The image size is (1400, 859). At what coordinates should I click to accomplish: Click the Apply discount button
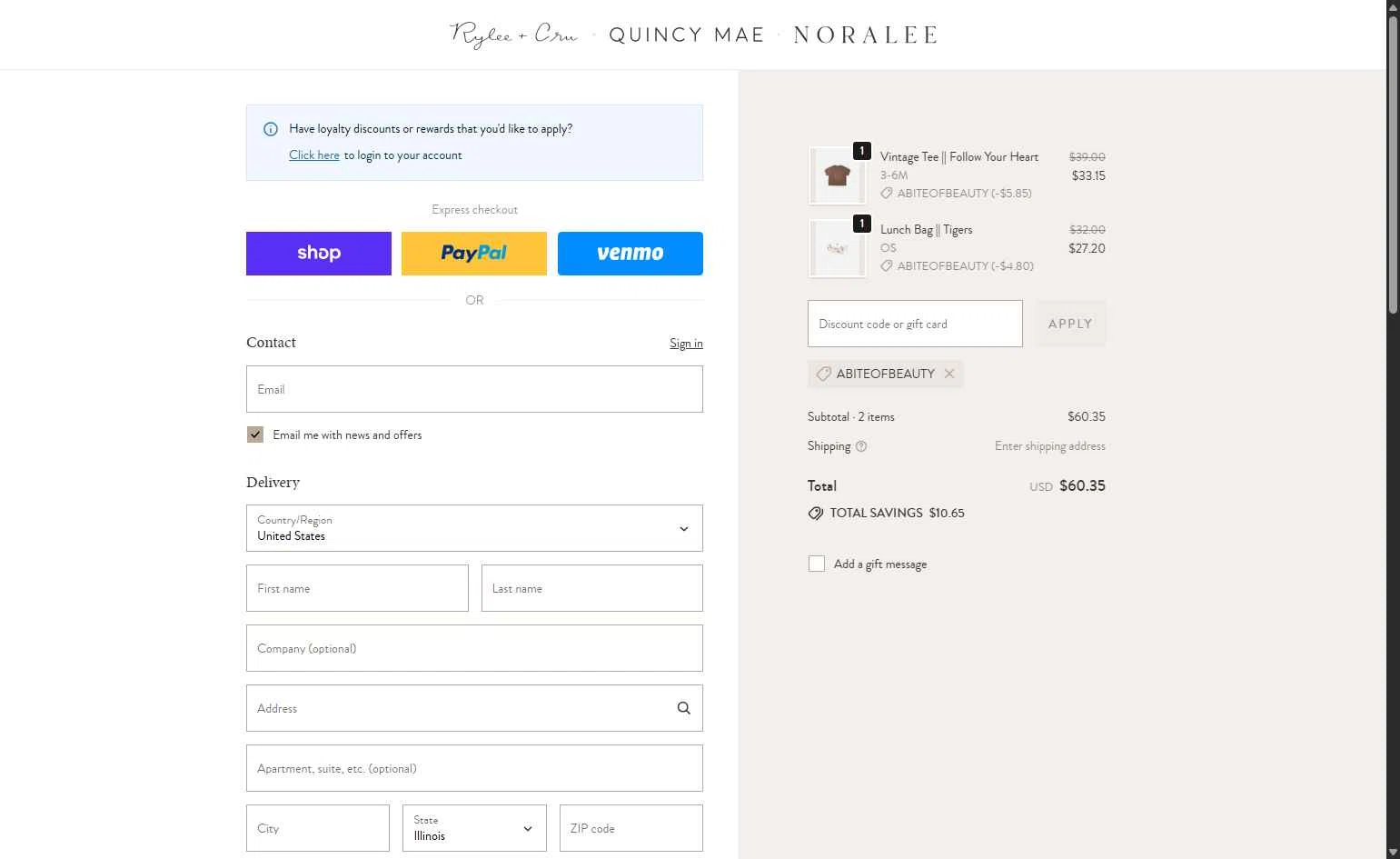(x=1070, y=324)
